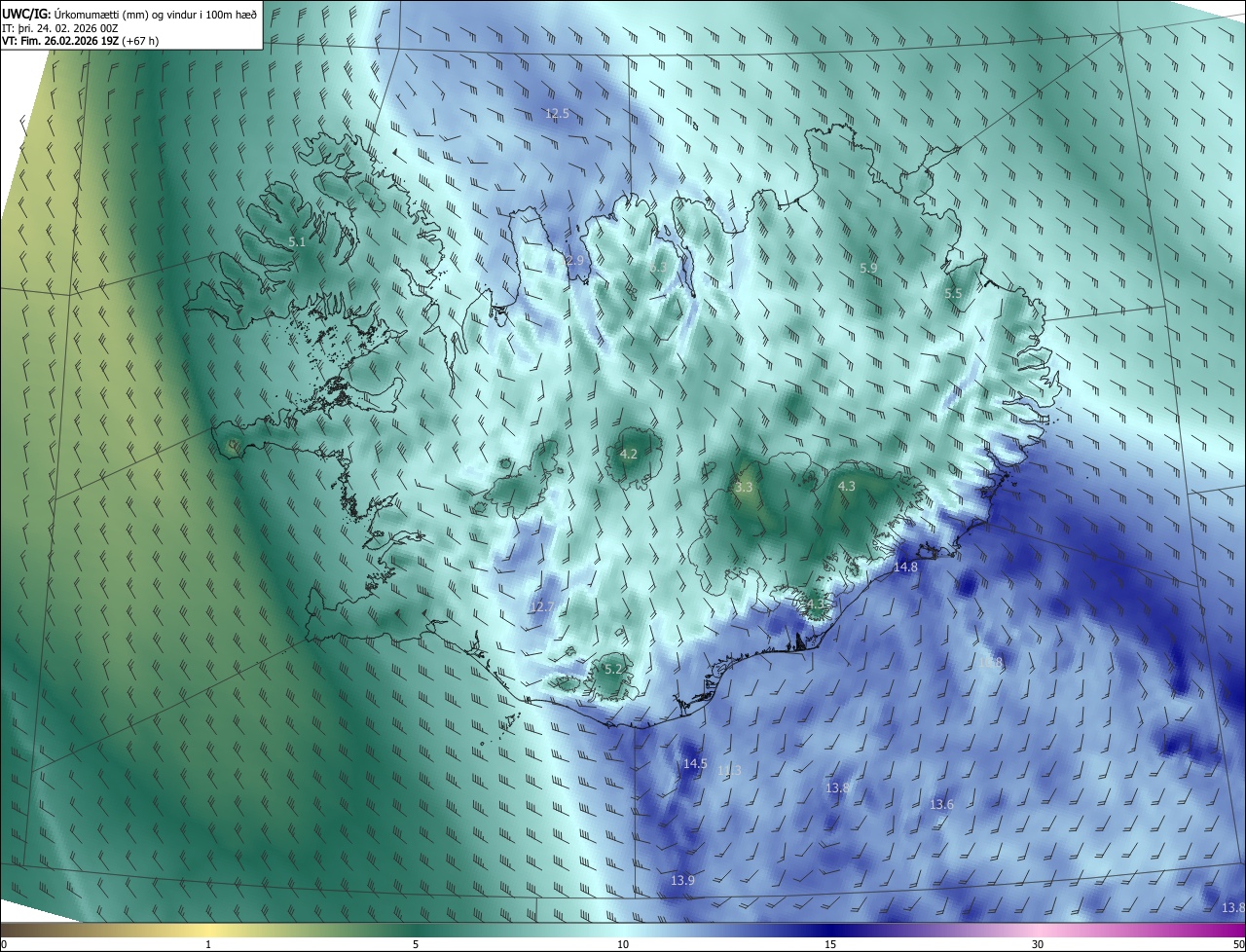This screenshot has height=952, width=1246.
Task: Click the 5.9 value label
Action: 868,268
